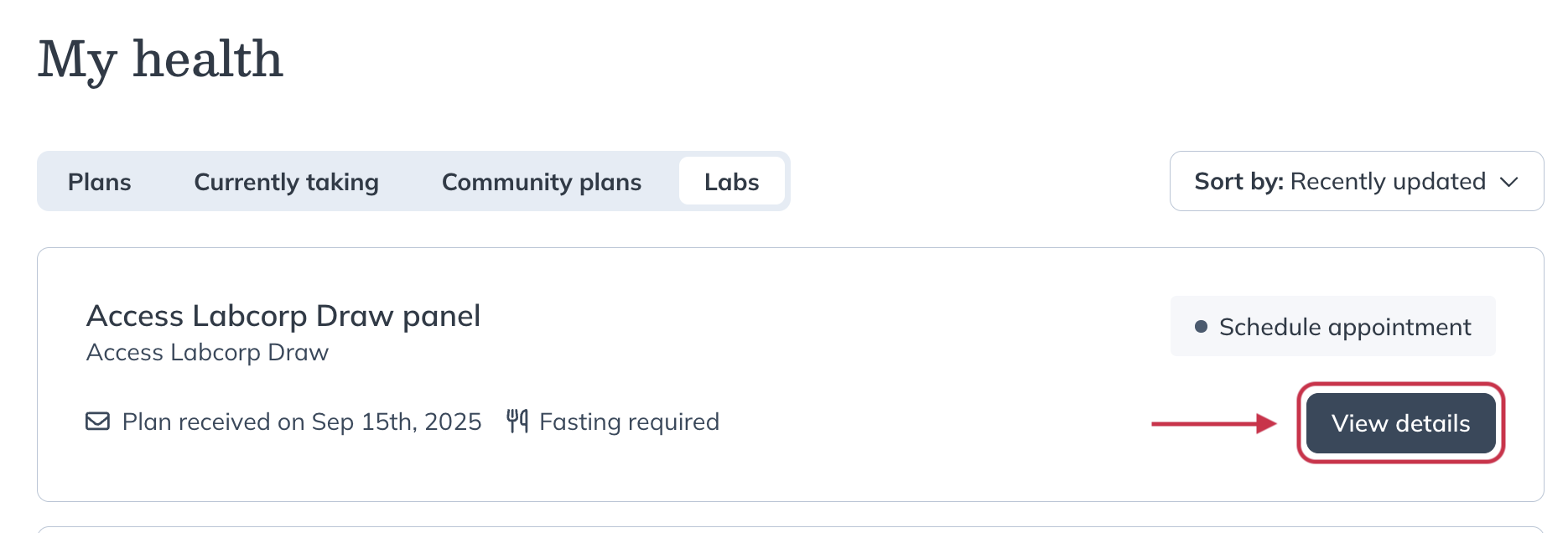Click the My health page heading
Image resolution: width=1568 pixels, height=533 pixels.
click(160, 60)
